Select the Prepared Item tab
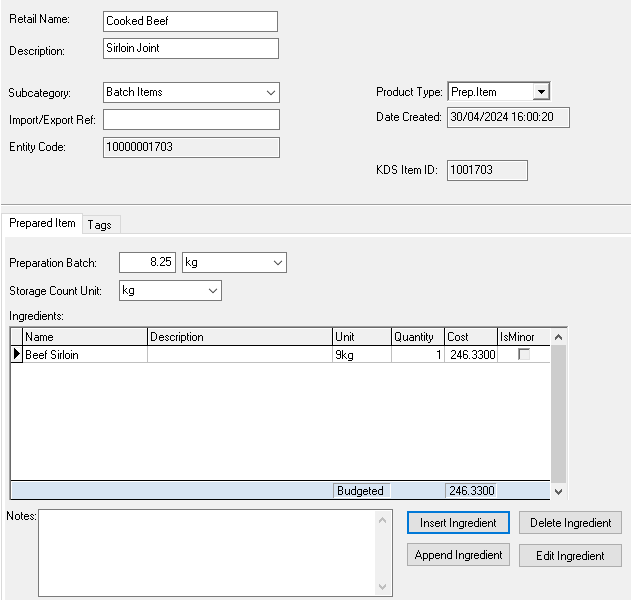This screenshot has height=600, width=631. (42, 224)
